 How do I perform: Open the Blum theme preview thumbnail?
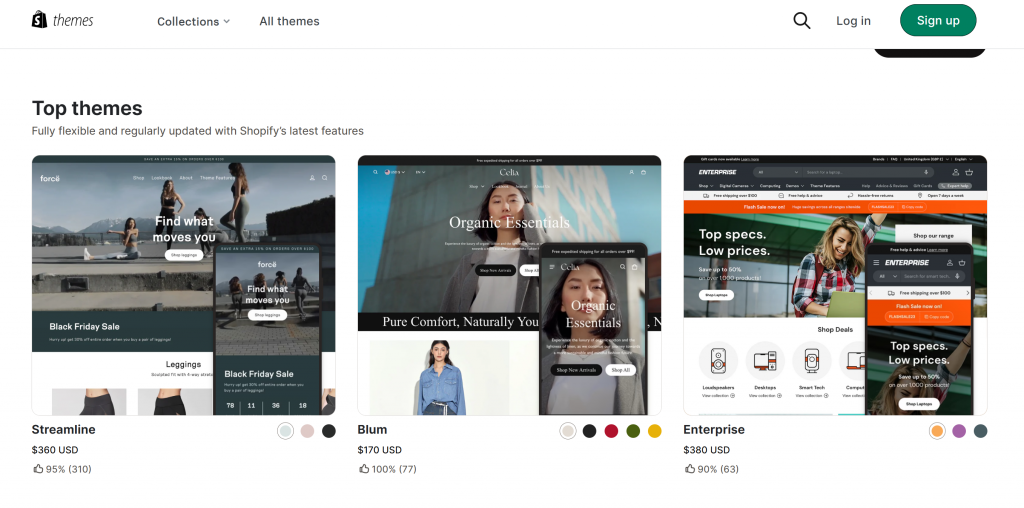509,285
